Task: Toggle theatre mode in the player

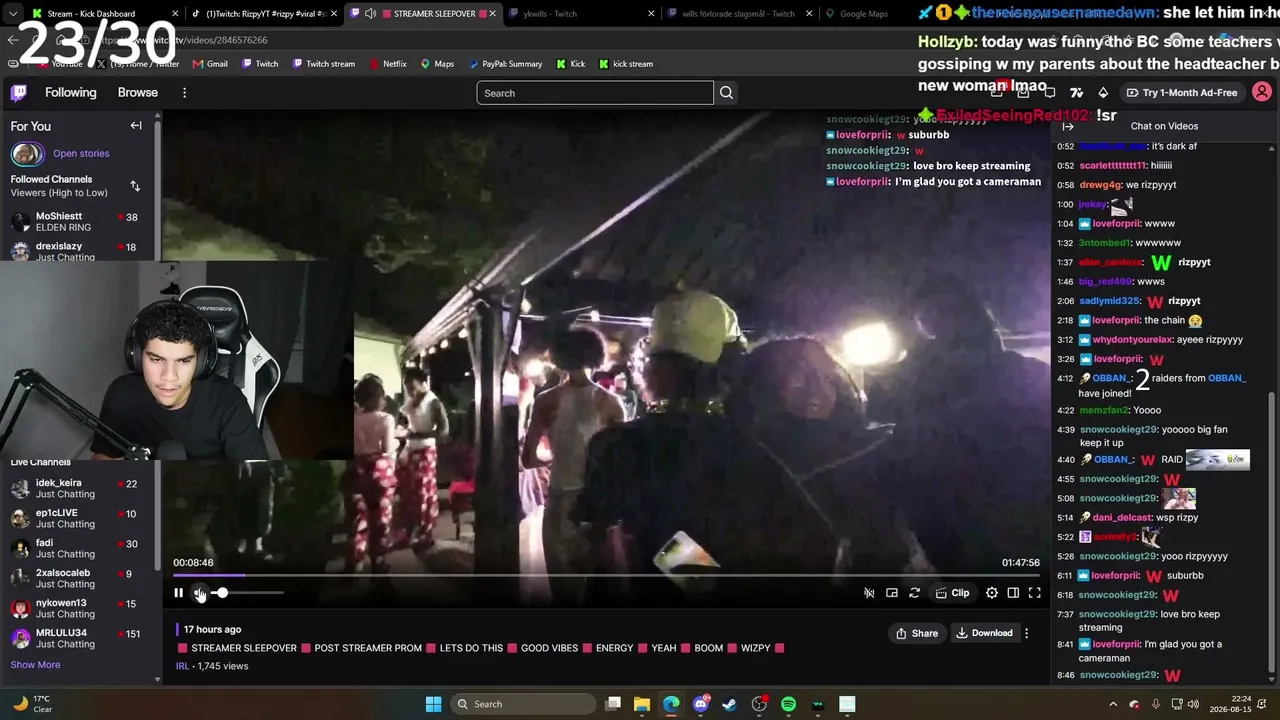Action: click(1013, 593)
